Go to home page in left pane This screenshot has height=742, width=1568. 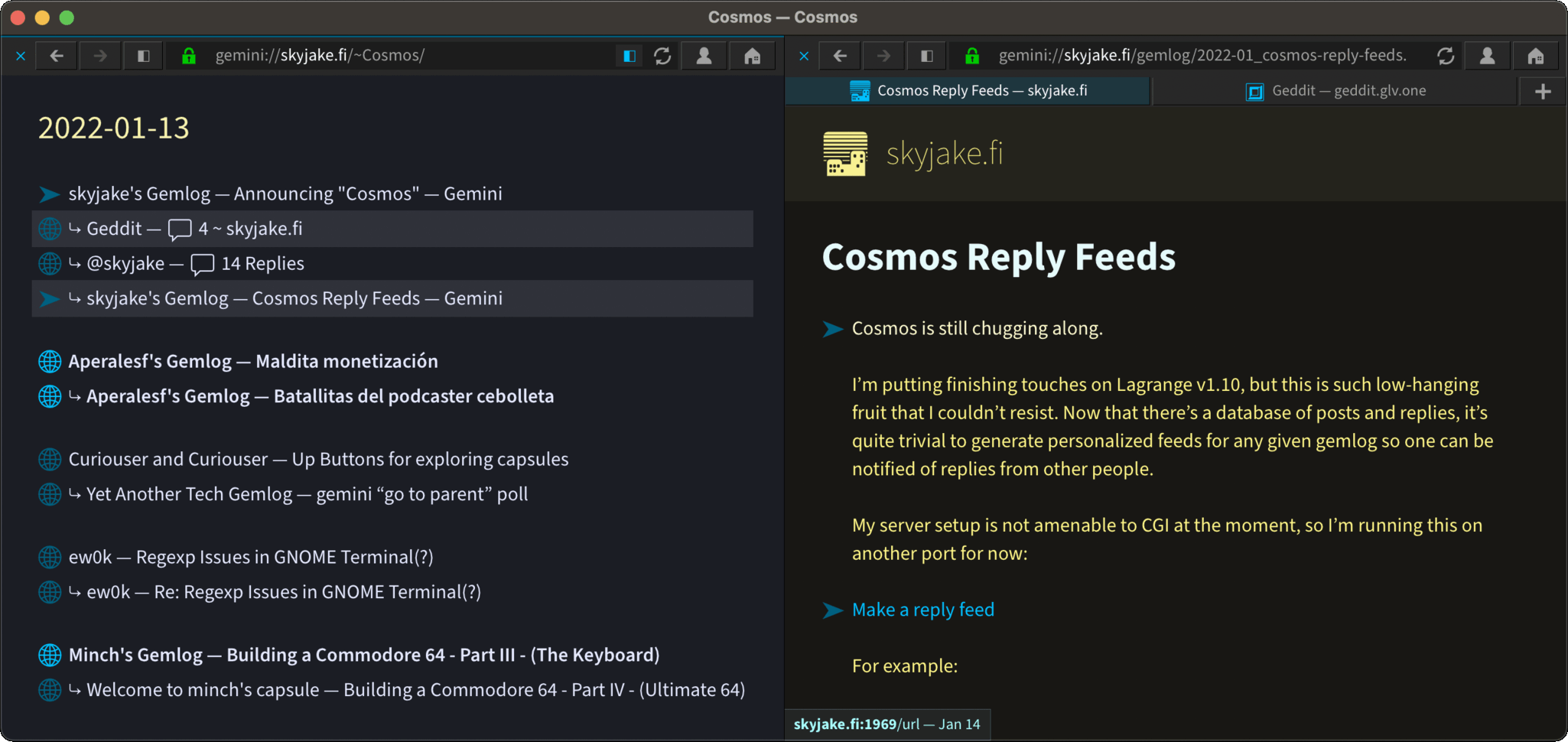753,56
